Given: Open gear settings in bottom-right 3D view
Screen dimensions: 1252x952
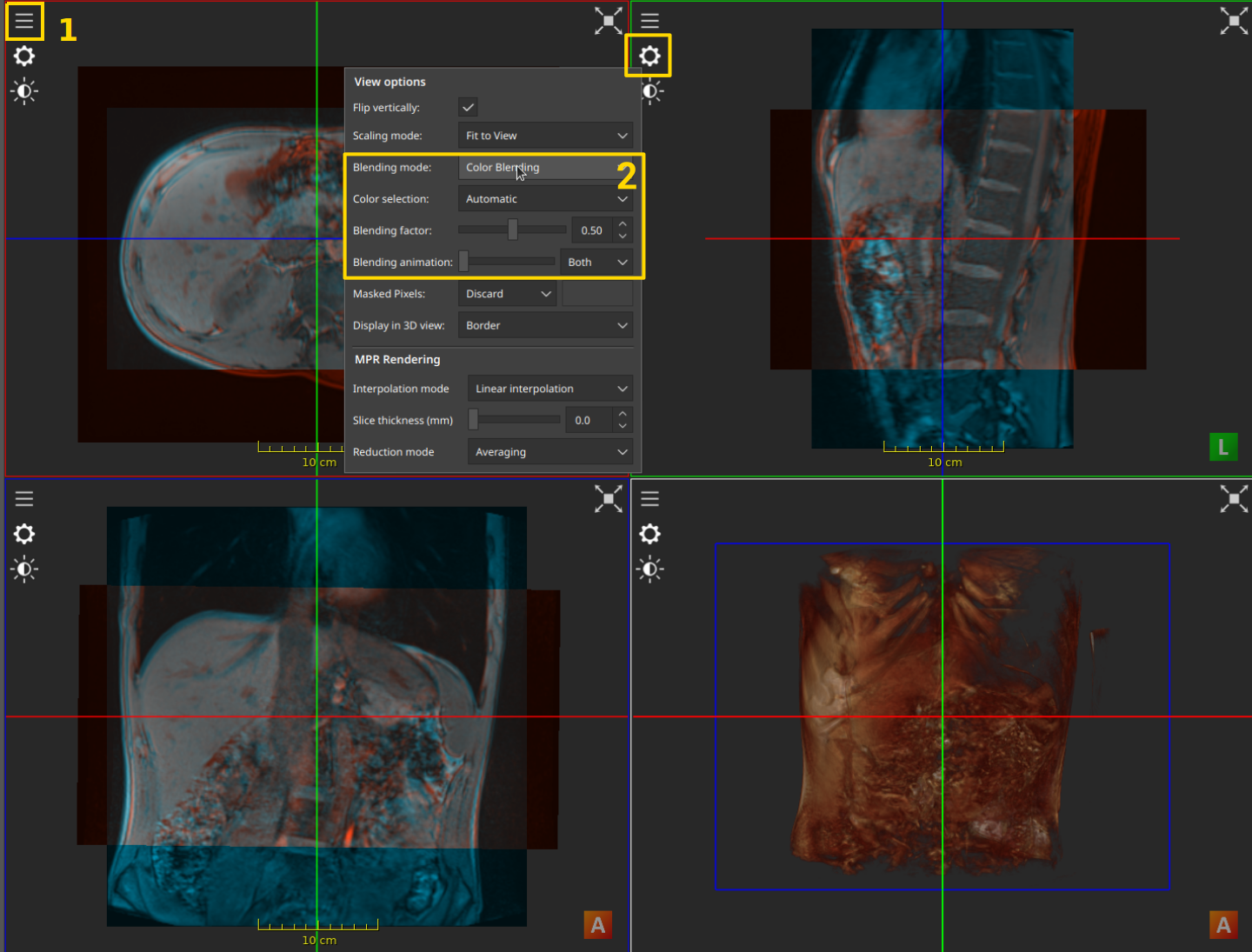Looking at the screenshot, I should 649,534.
